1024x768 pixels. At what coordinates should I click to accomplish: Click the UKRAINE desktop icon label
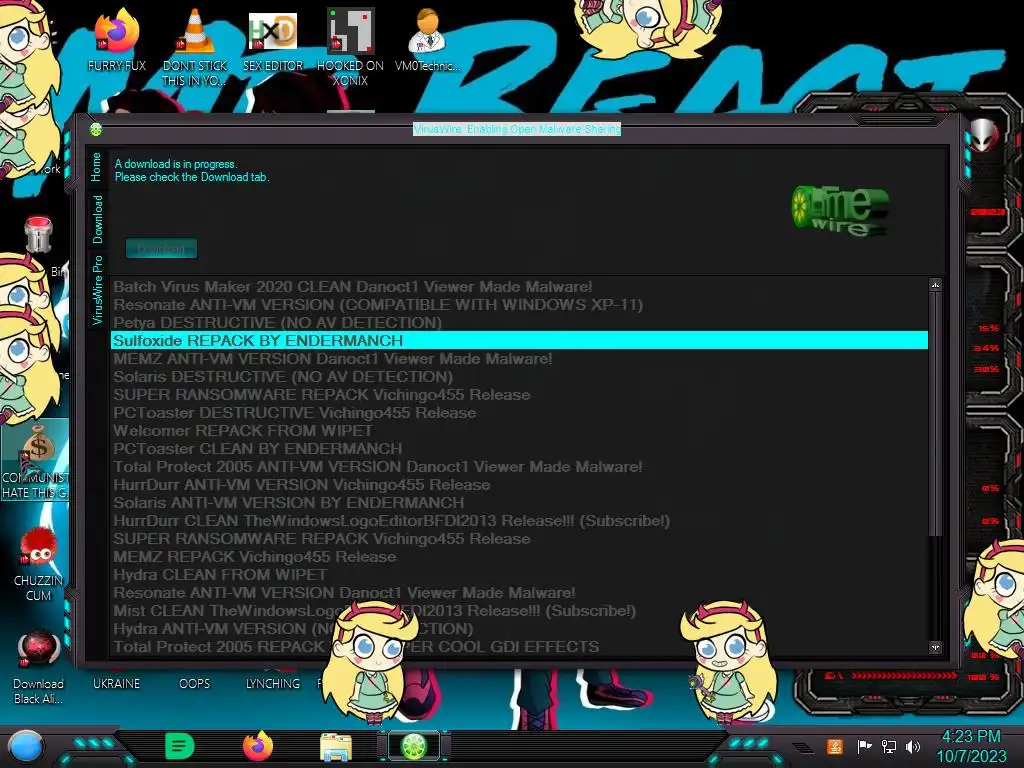pyautogui.click(x=116, y=684)
